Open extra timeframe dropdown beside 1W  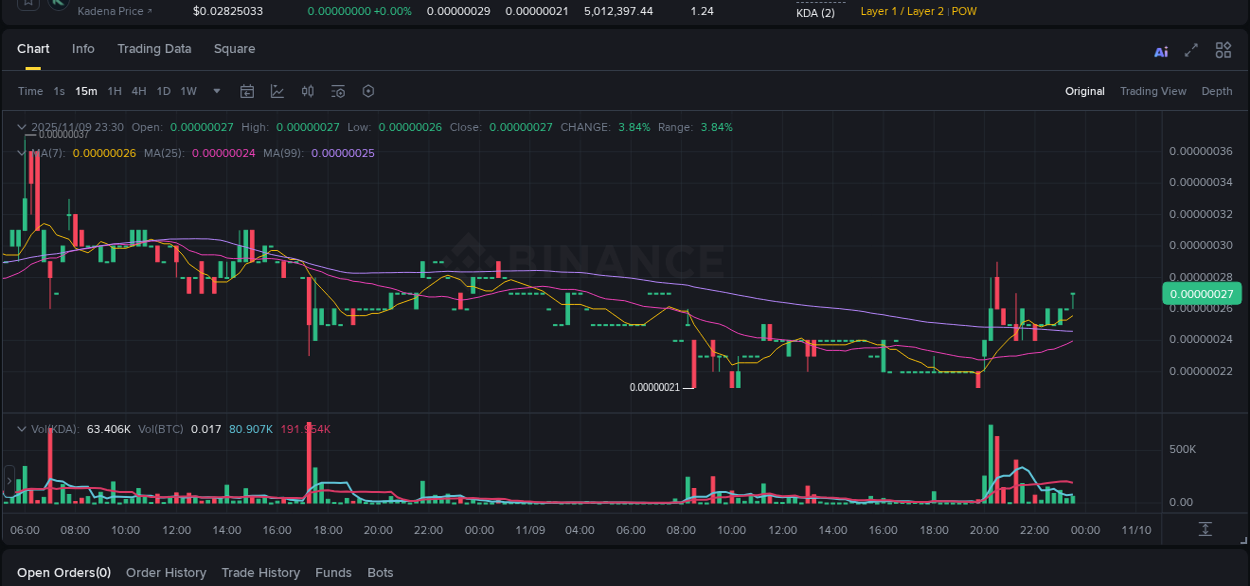pyautogui.click(x=215, y=91)
